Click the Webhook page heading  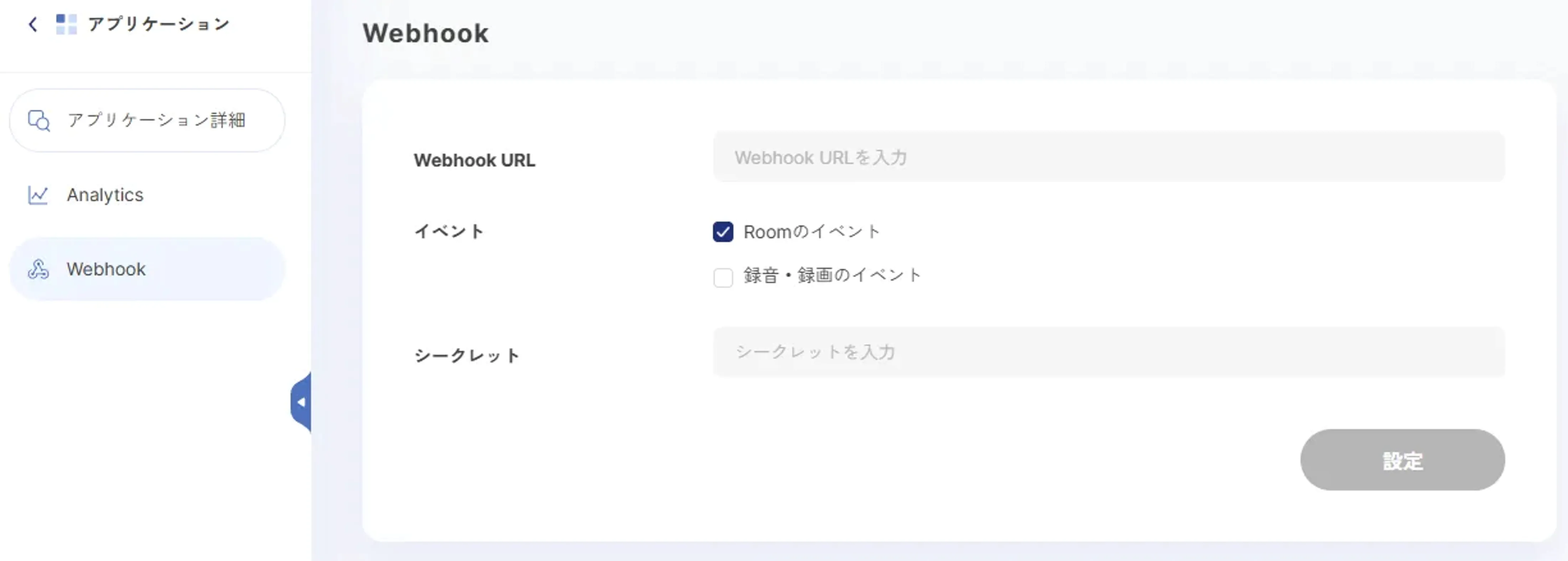point(425,34)
